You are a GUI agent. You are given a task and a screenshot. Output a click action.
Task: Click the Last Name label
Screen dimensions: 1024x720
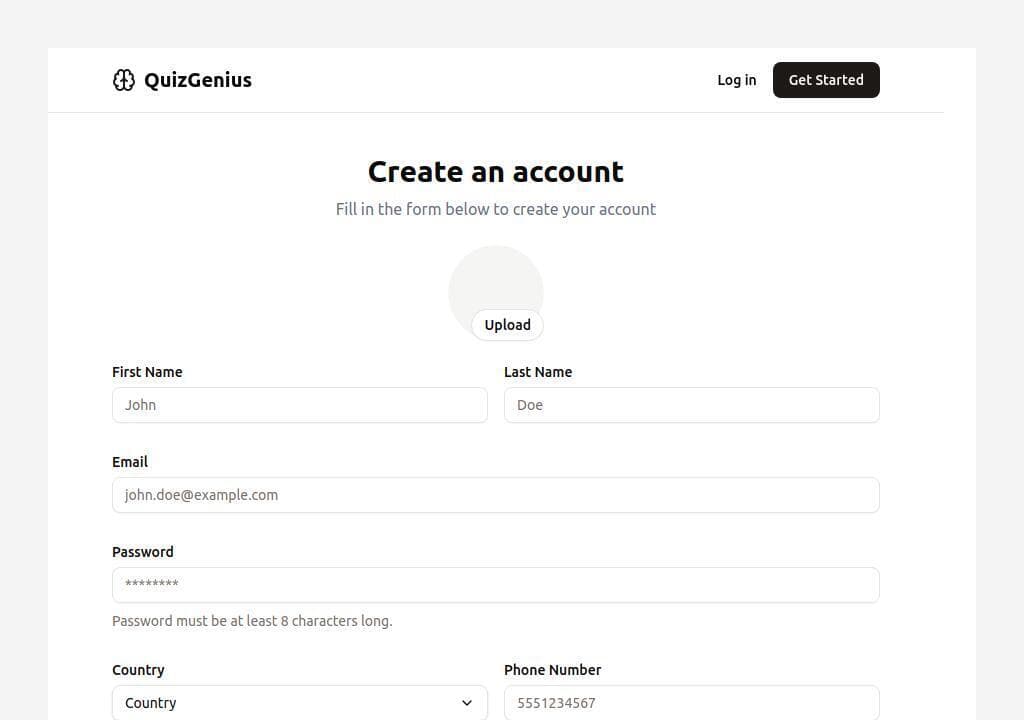pyautogui.click(x=538, y=372)
